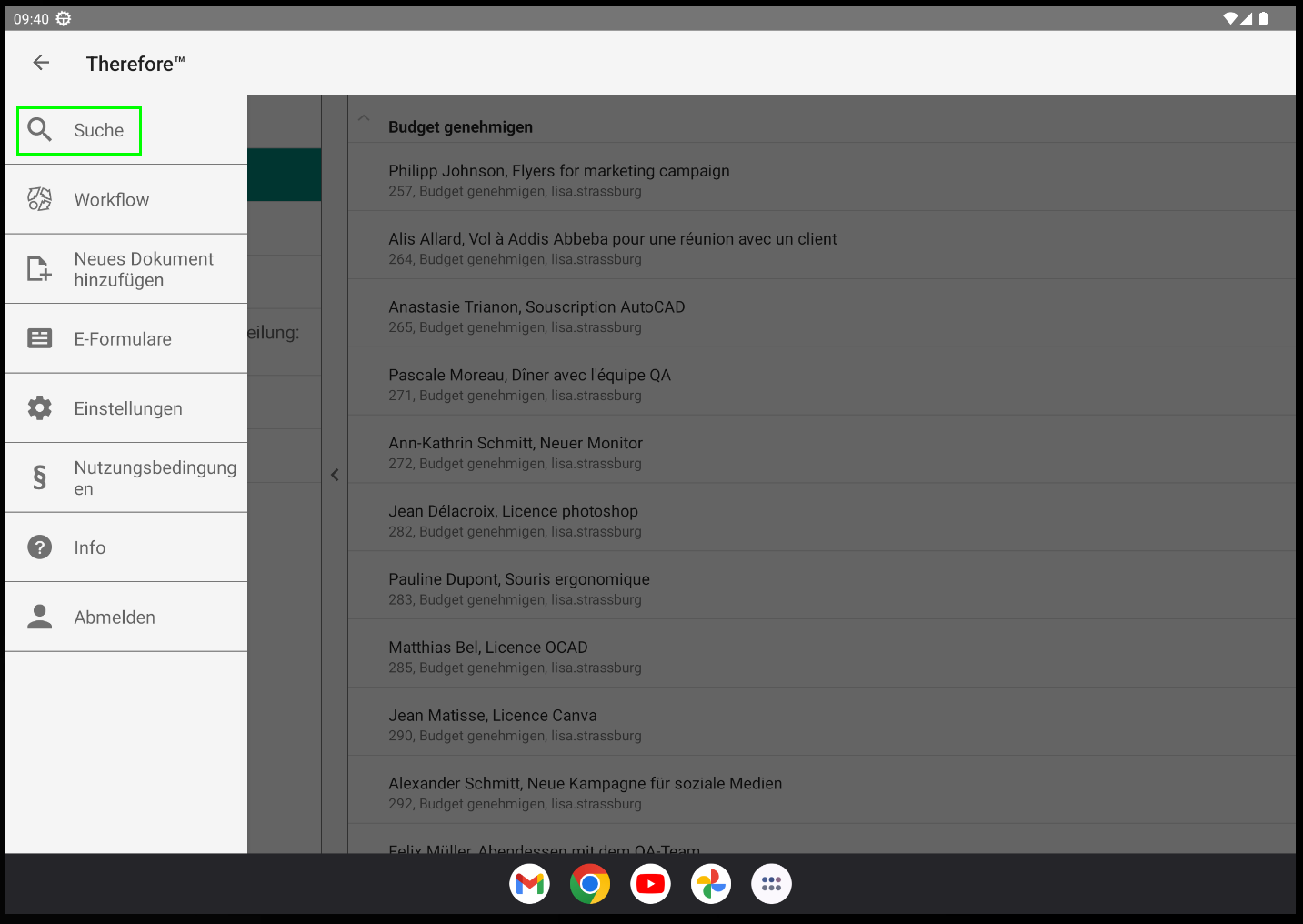
Task: Open the Workflow menu entry
Action: 112,200
